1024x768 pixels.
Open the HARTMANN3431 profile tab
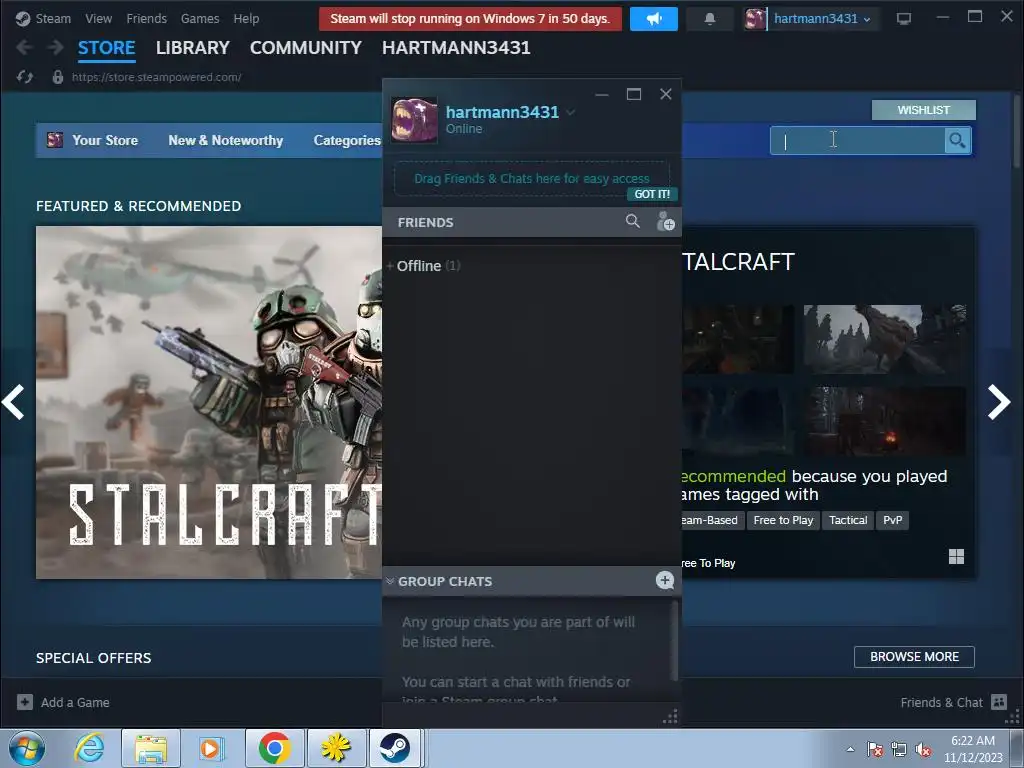456,48
